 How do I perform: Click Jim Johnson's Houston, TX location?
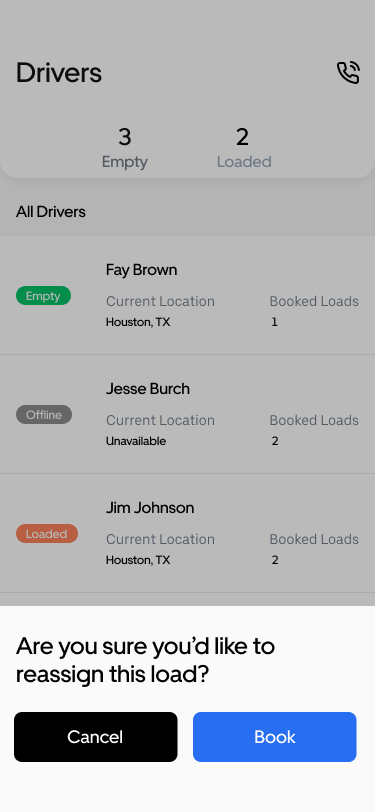(x=138, y=560)
